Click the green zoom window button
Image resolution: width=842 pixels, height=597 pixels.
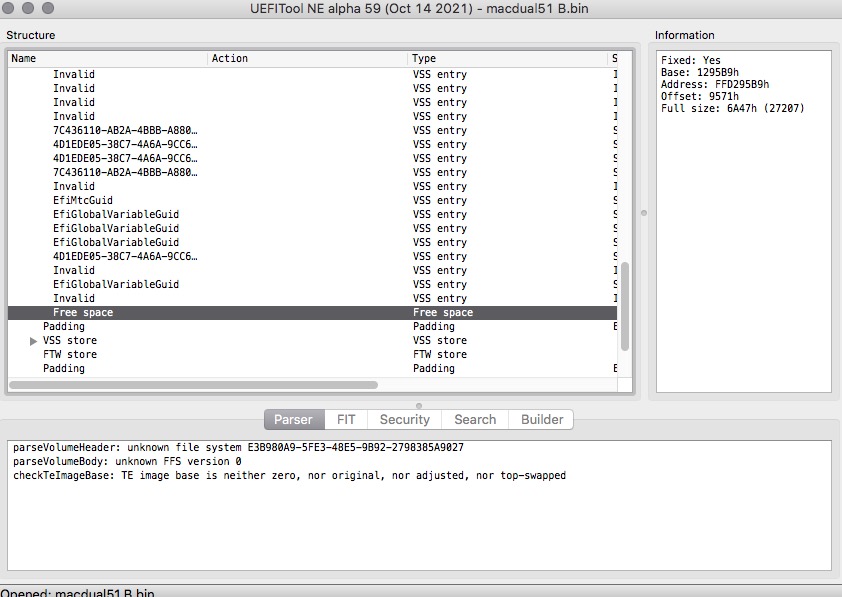(x=48, y=8)
